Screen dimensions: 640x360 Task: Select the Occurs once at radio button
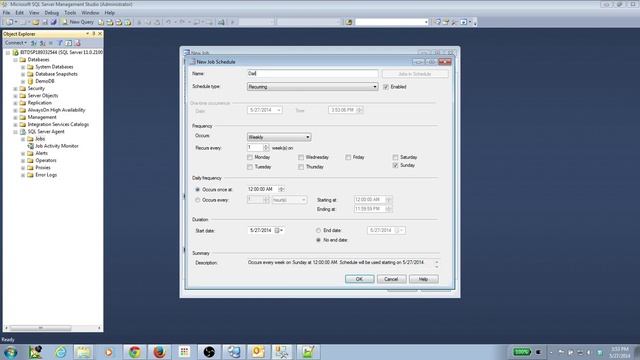(198, 190)
